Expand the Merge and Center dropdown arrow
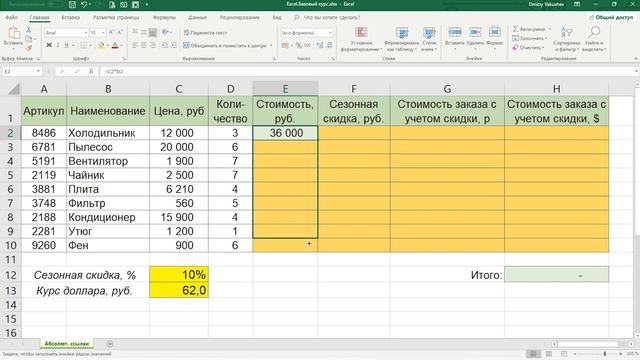 point(271,46)
